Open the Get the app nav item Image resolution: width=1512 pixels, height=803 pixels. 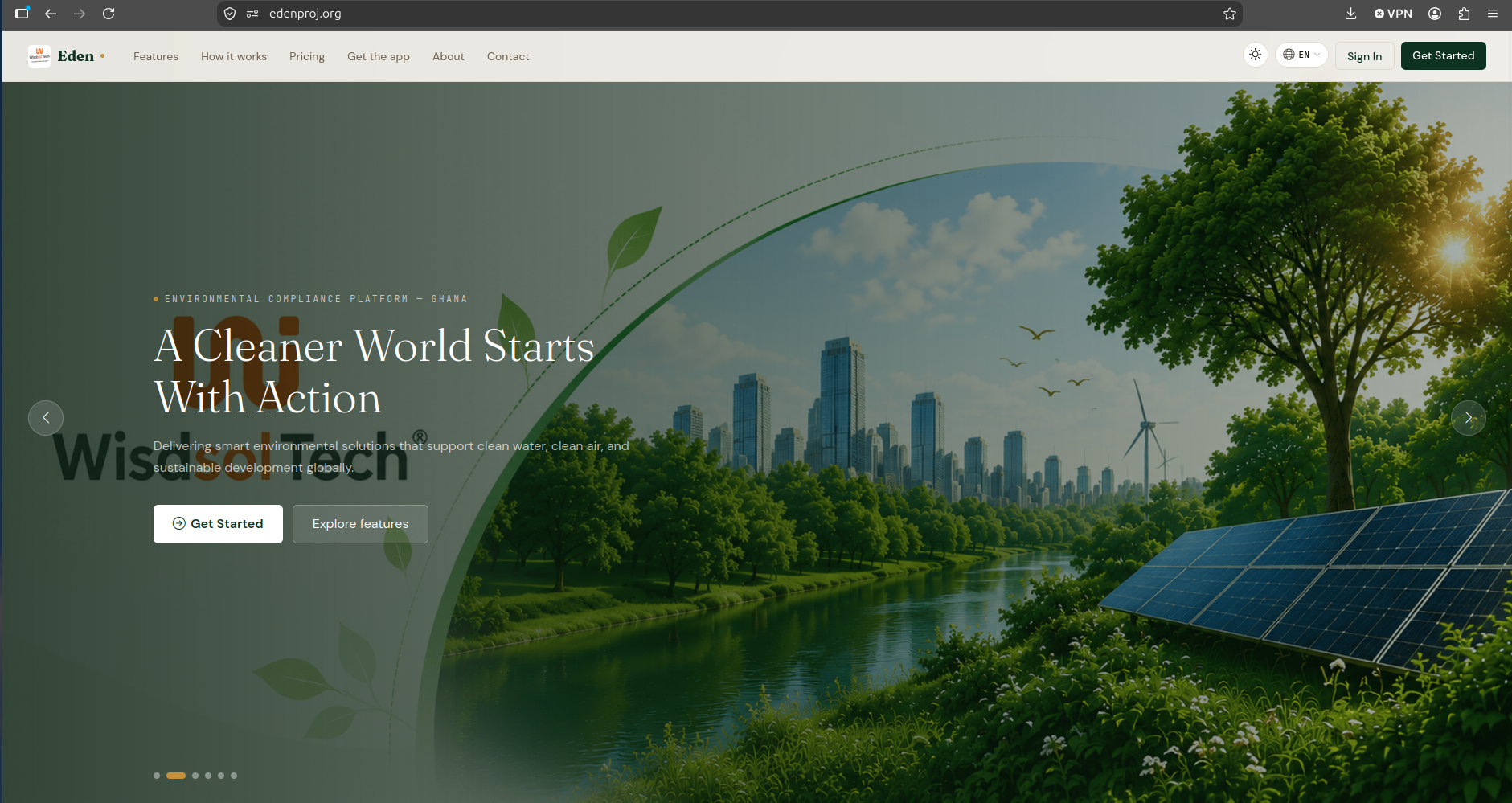tap(379, 56)
